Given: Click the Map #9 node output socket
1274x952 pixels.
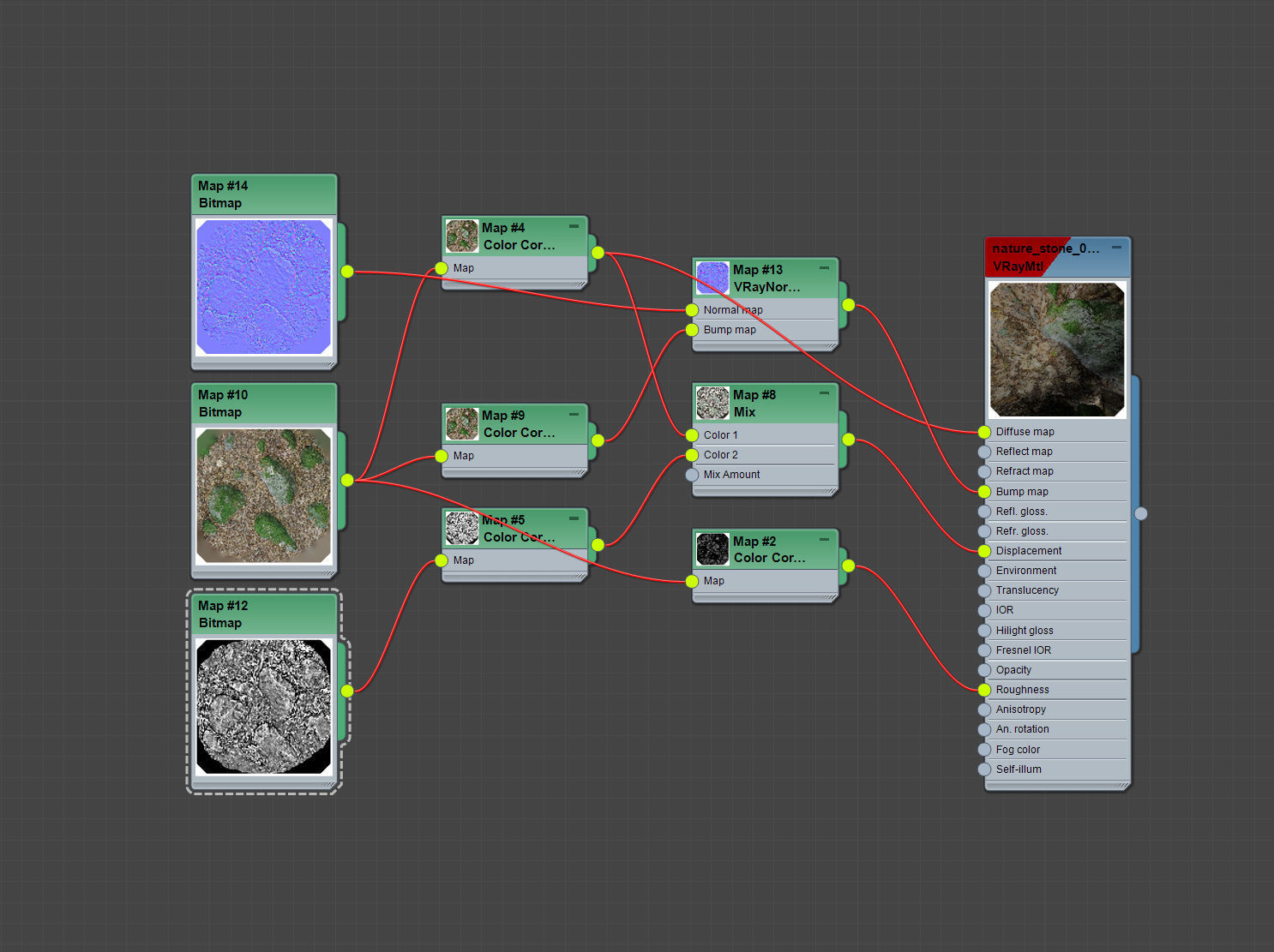Looking at the screenshot, I should pos(598,440).
